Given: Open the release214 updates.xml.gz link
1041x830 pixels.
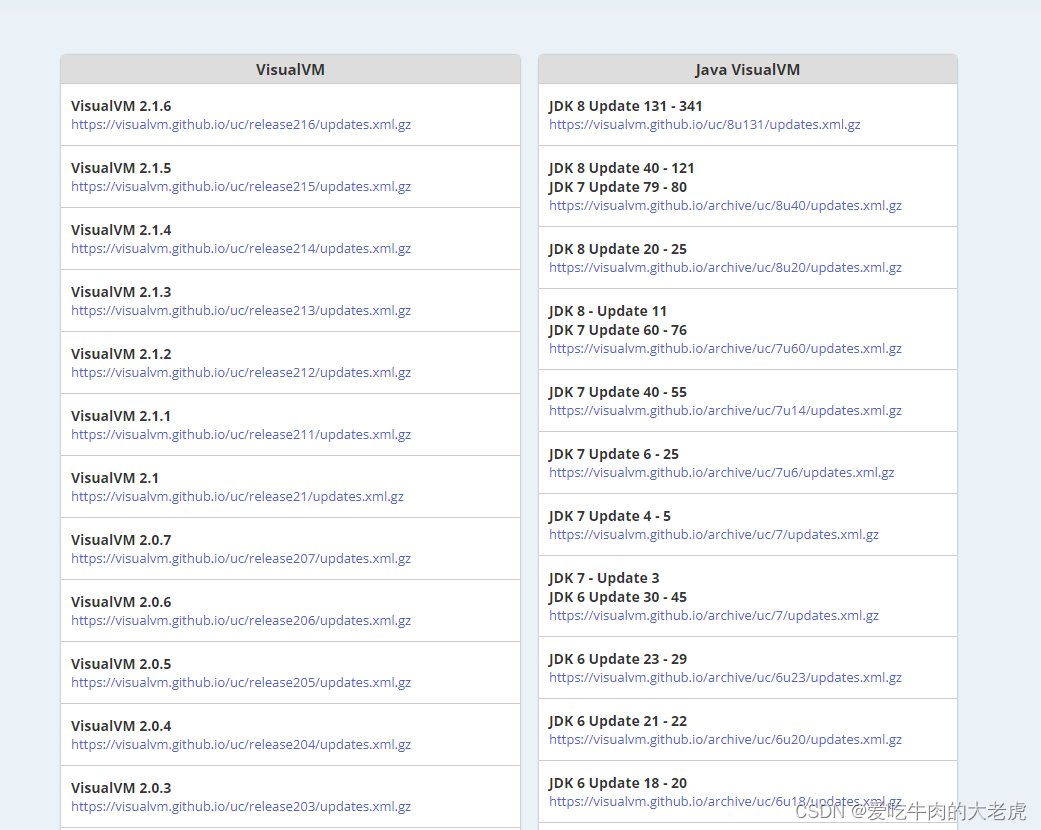Looking at the screenshot, I should (241, 248).
